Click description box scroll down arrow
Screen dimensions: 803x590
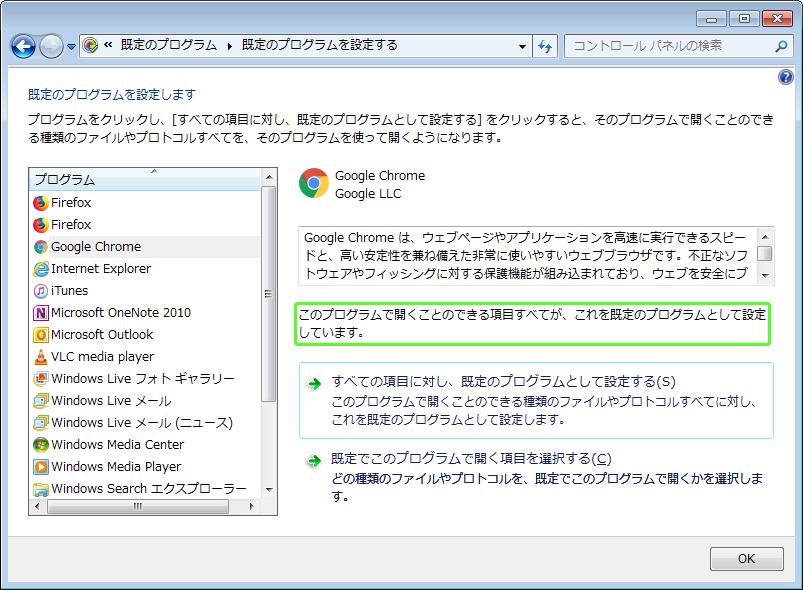(x=765, y=275)
